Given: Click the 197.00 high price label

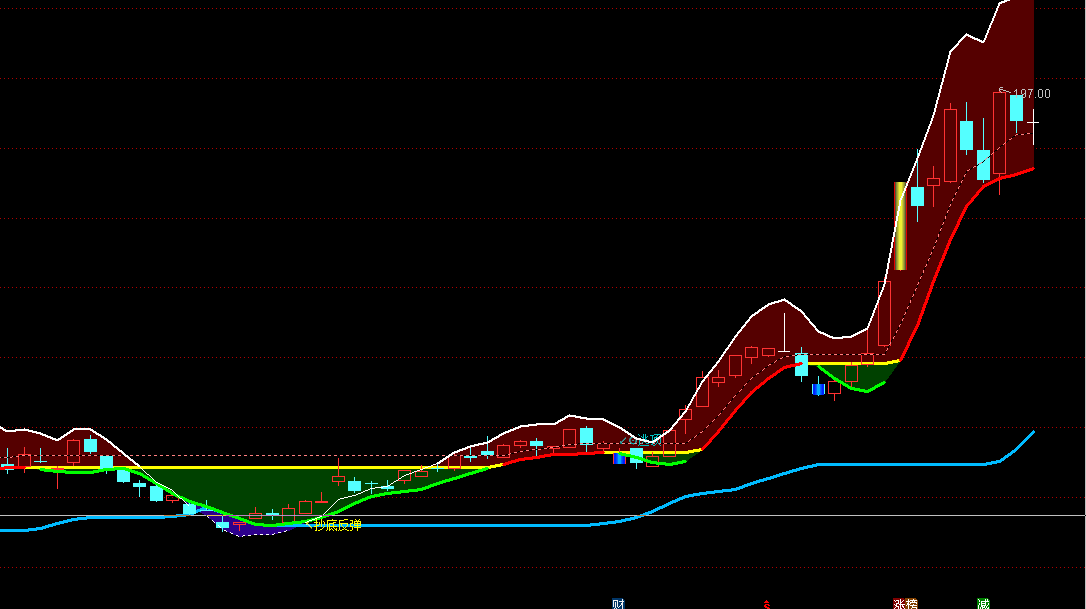Looking at the screenshot, I should (1031, 94).
